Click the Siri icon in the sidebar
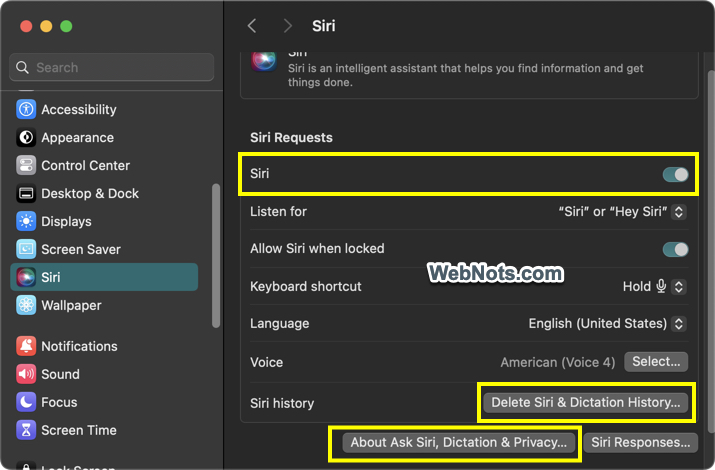 [26, 277]
